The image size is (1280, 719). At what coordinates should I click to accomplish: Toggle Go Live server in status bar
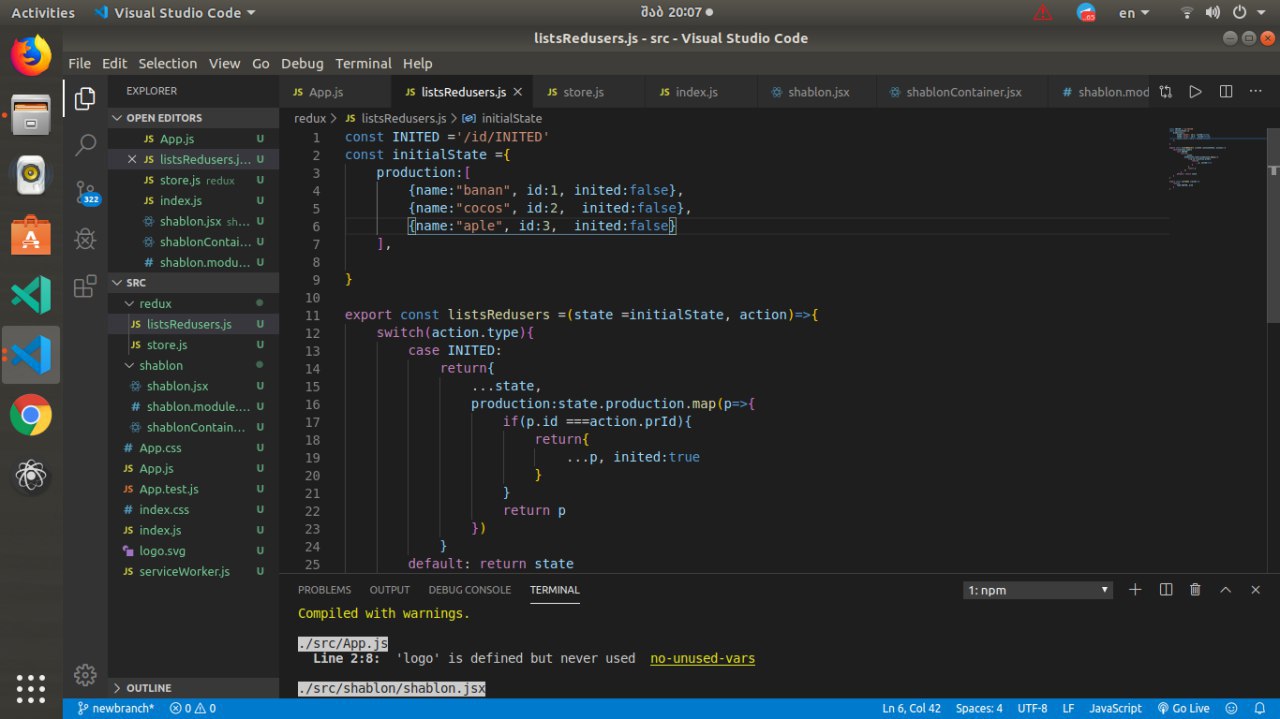coord(1184,708)
